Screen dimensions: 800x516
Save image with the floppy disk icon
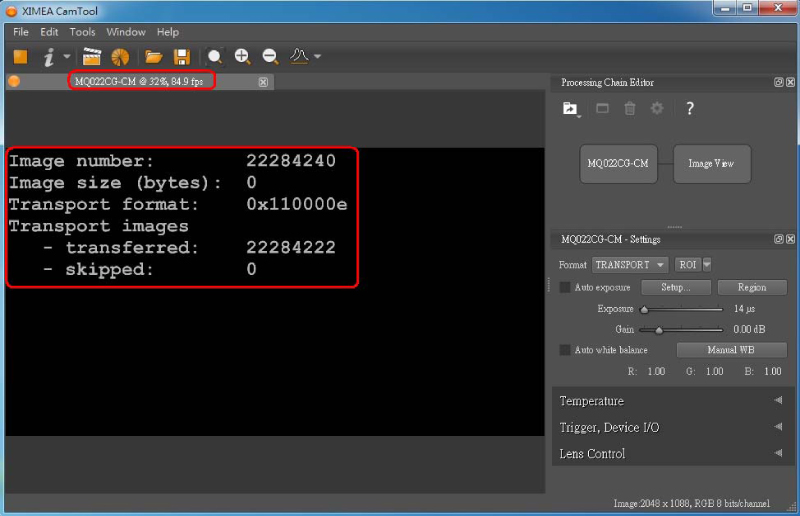[x=182, y=57]
